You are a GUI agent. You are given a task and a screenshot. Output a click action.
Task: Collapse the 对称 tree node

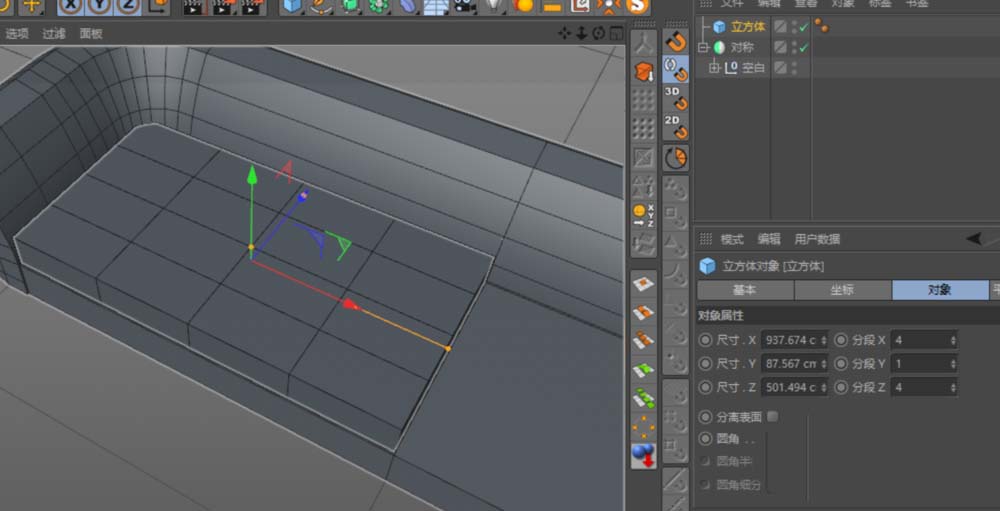[703, 47]
